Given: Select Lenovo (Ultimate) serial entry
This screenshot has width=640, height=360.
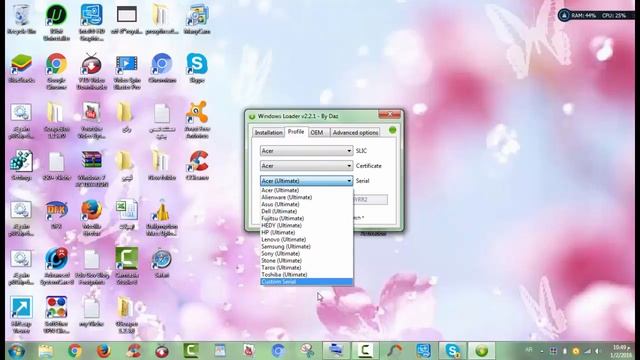Looking at the screenshot, I should coord(307,240).
